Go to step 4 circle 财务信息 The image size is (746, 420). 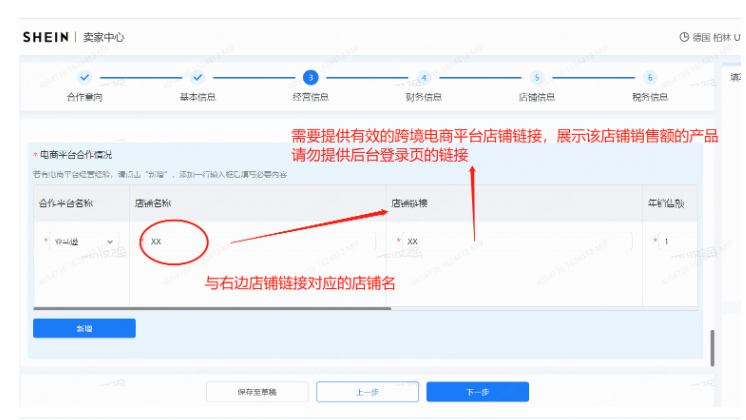point(424,77)
